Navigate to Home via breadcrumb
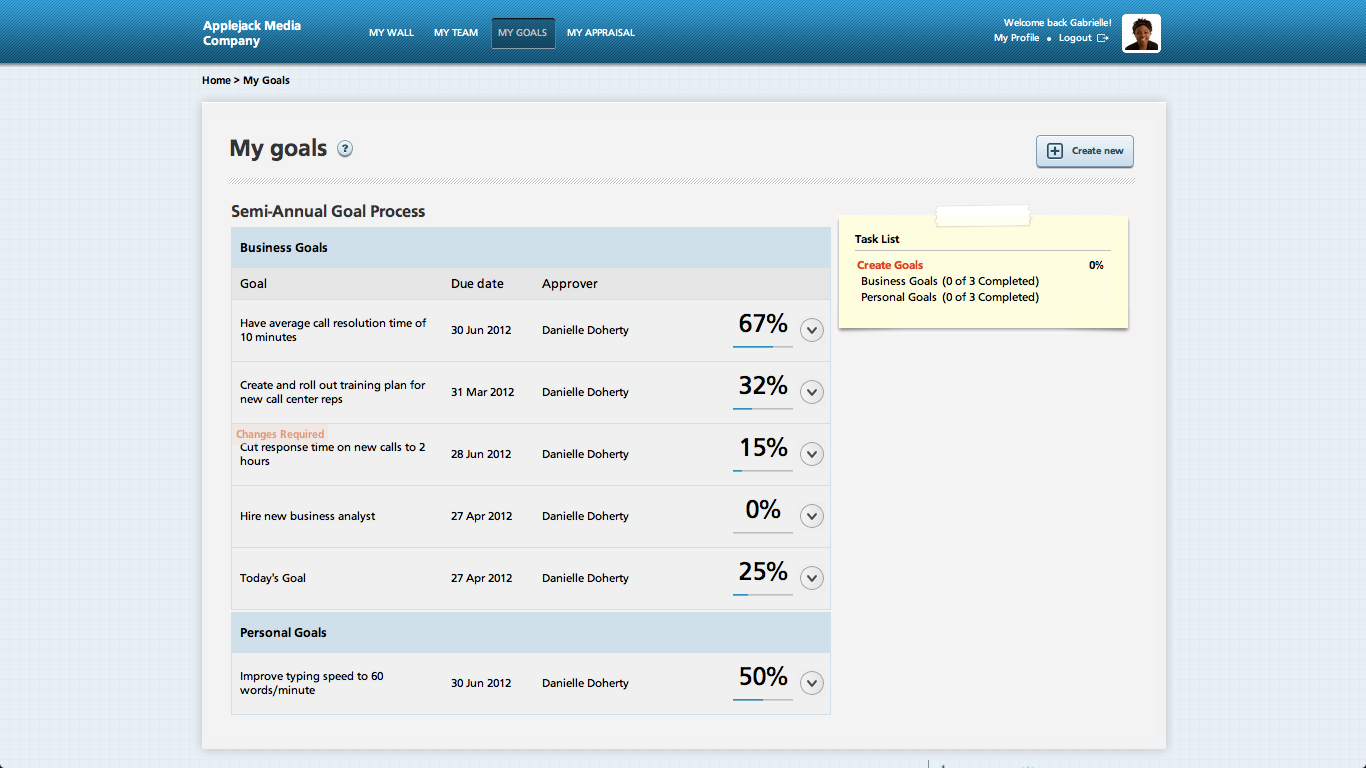 click(x=216, y=80)
